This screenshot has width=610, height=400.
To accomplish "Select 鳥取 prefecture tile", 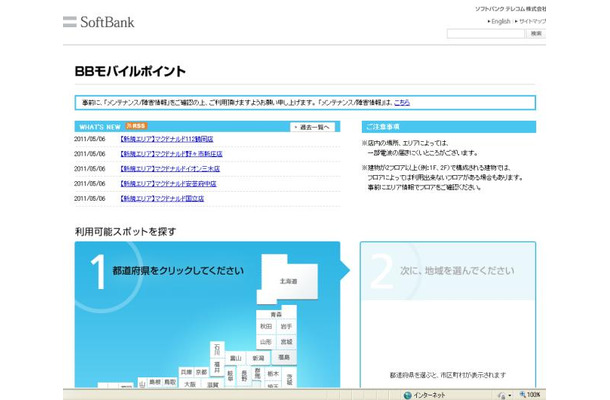I will (170, 382).
